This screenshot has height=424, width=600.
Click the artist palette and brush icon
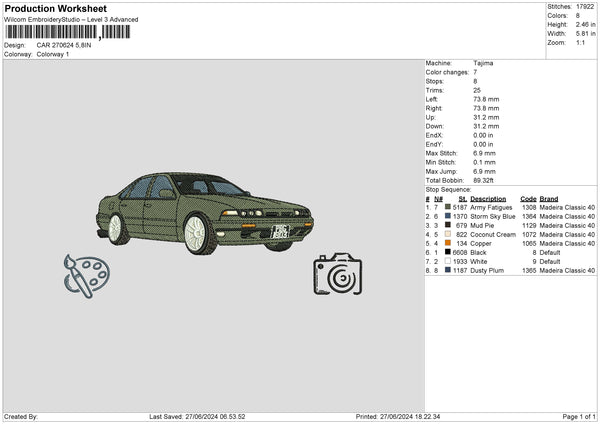[86, 276]
